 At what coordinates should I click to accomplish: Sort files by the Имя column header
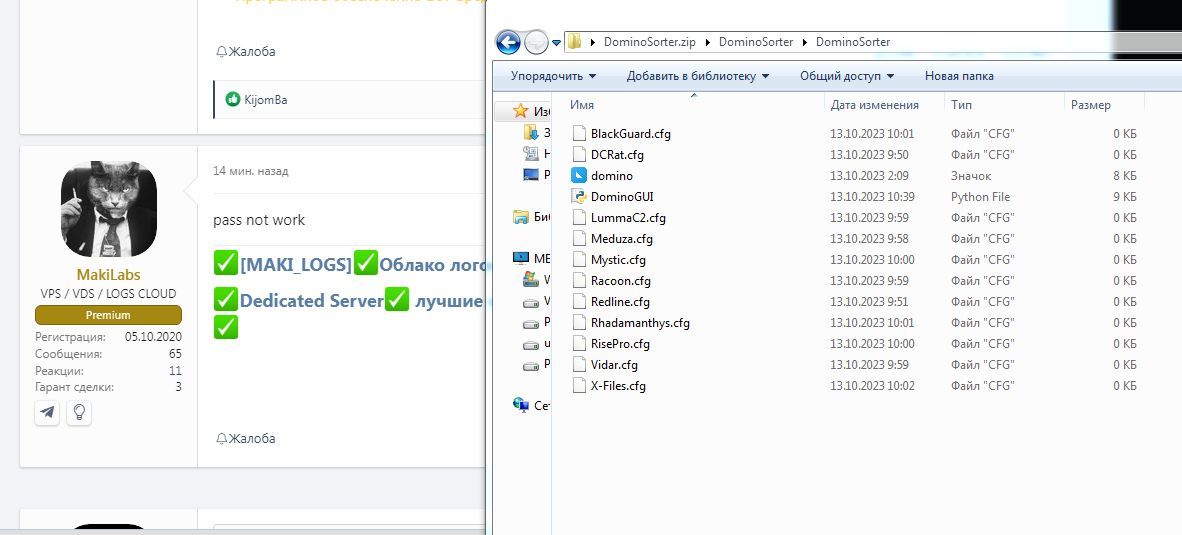point(581,105)
